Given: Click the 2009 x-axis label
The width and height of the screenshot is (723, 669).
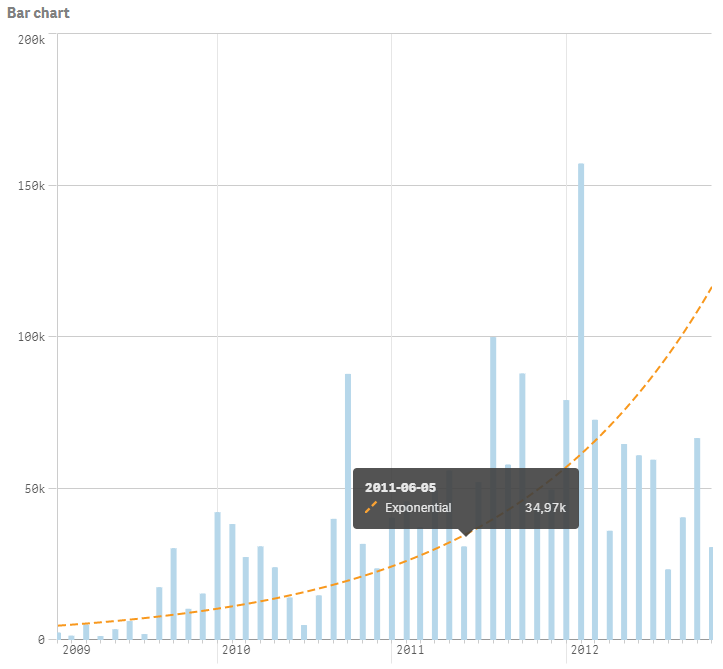Looking at the screenshot, I should 77,650.
